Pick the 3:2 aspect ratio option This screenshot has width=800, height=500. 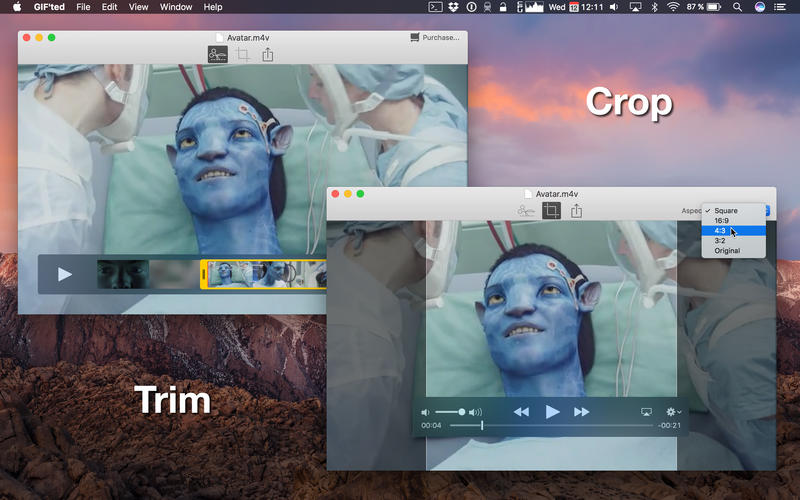coord(720,241)
